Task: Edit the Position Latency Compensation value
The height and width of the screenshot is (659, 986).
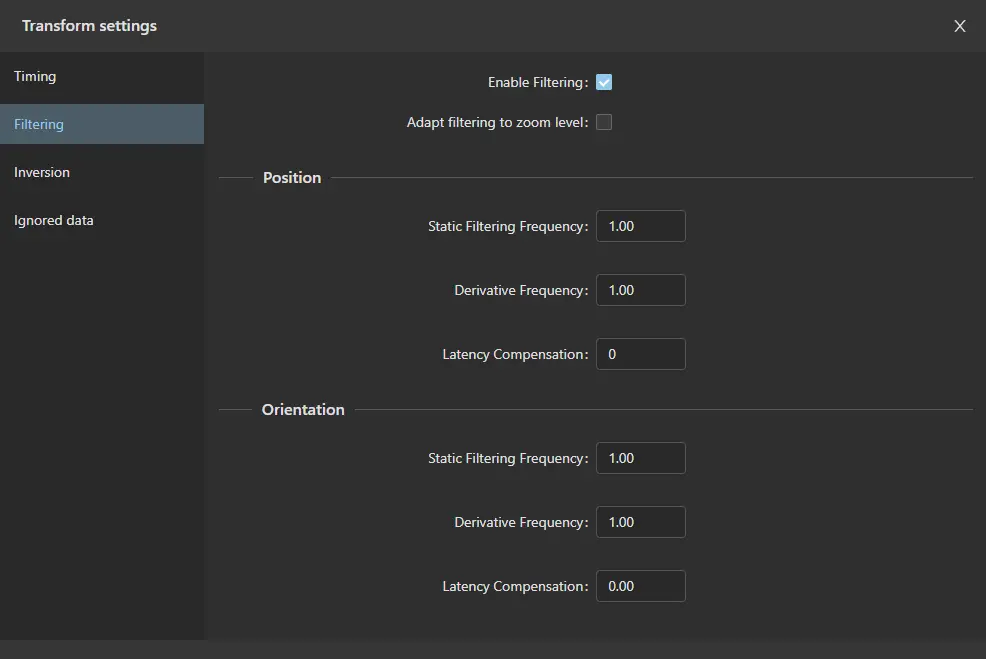Action: point(640,354)
